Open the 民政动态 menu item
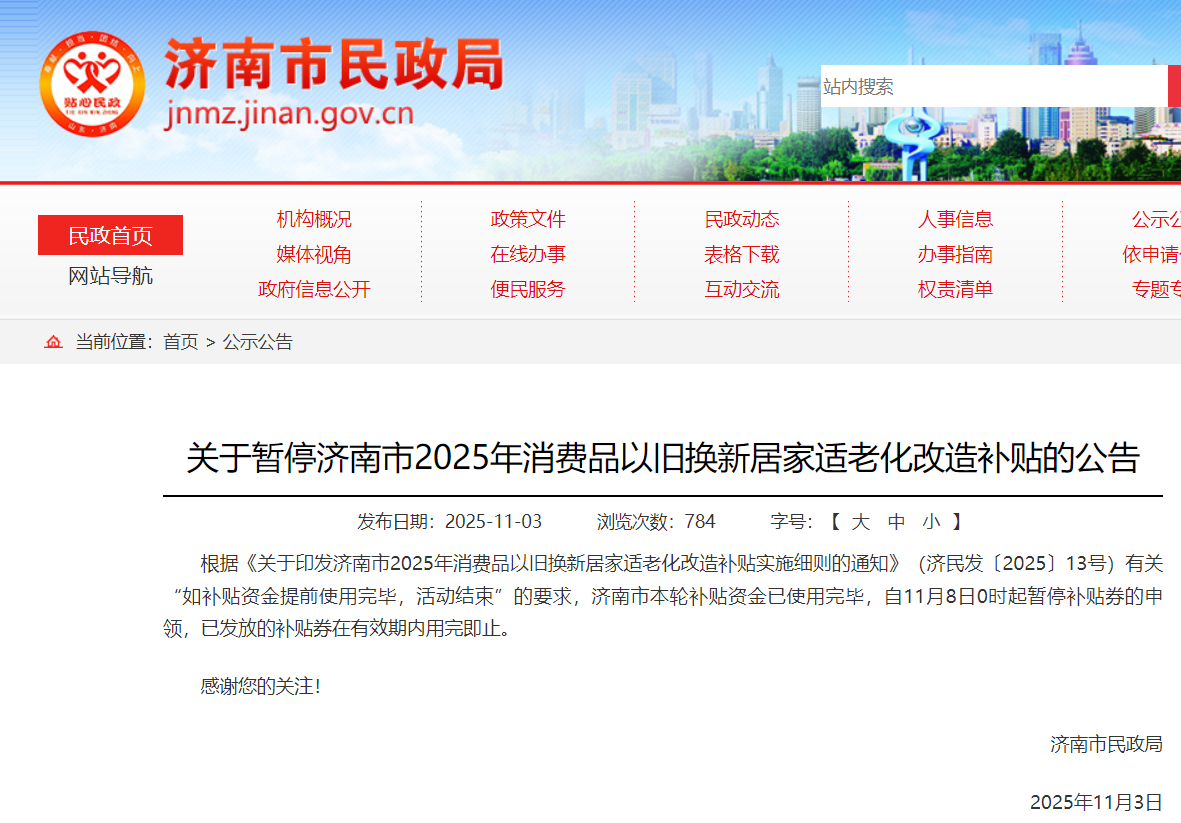The width and height of the screenshot is (1181, 823). [743, 218]
